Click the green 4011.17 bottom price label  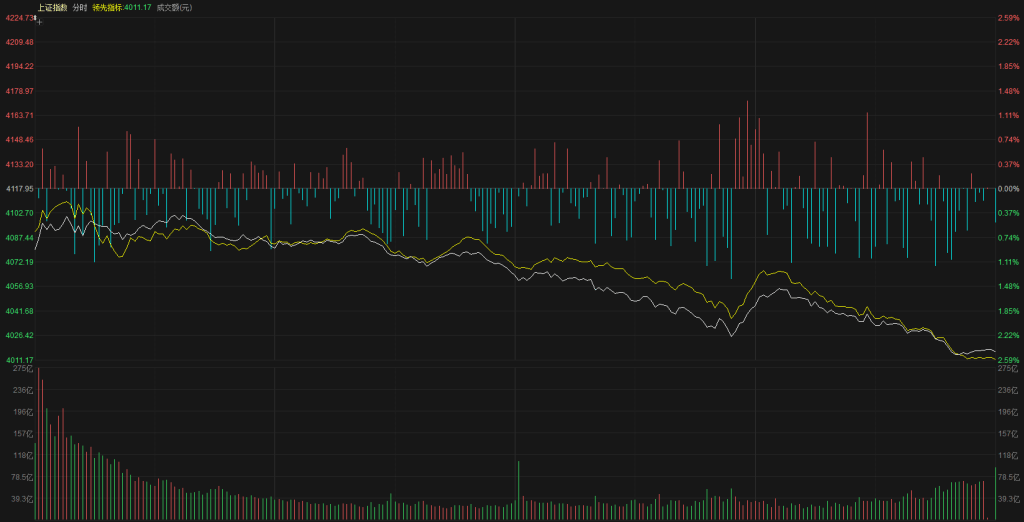pyautogui.click(x=20, y=360)
